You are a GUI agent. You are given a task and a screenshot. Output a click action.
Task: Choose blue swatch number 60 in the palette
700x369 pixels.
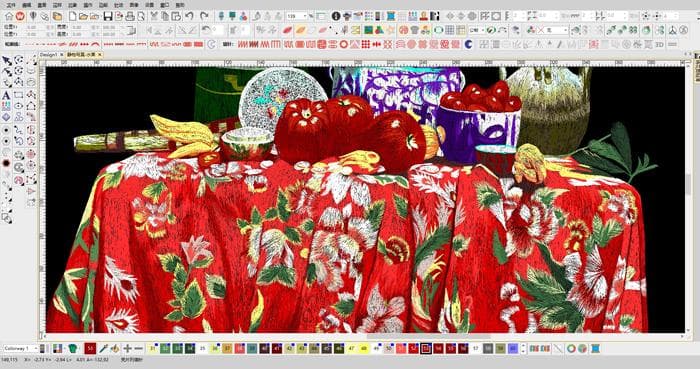tap(512, 348)
